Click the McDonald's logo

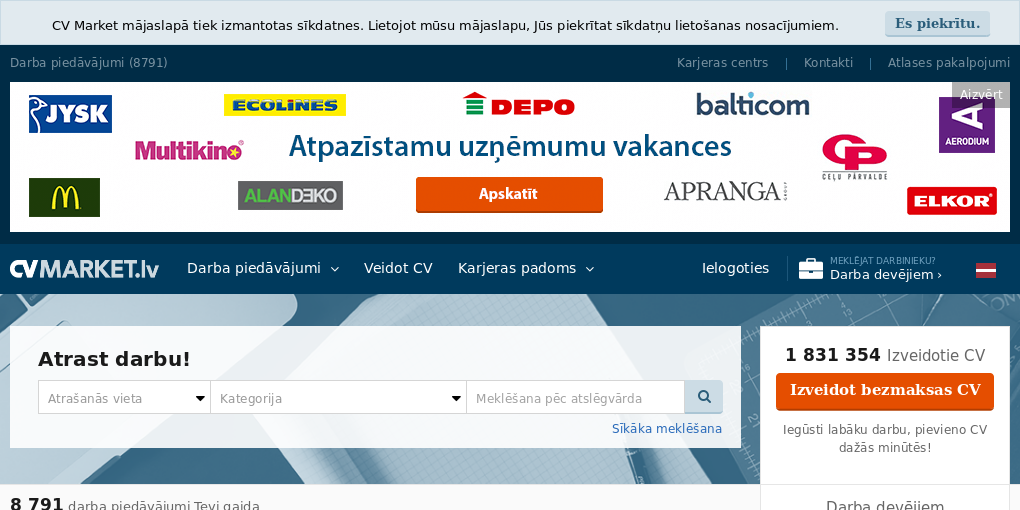(x=64, y=197)
